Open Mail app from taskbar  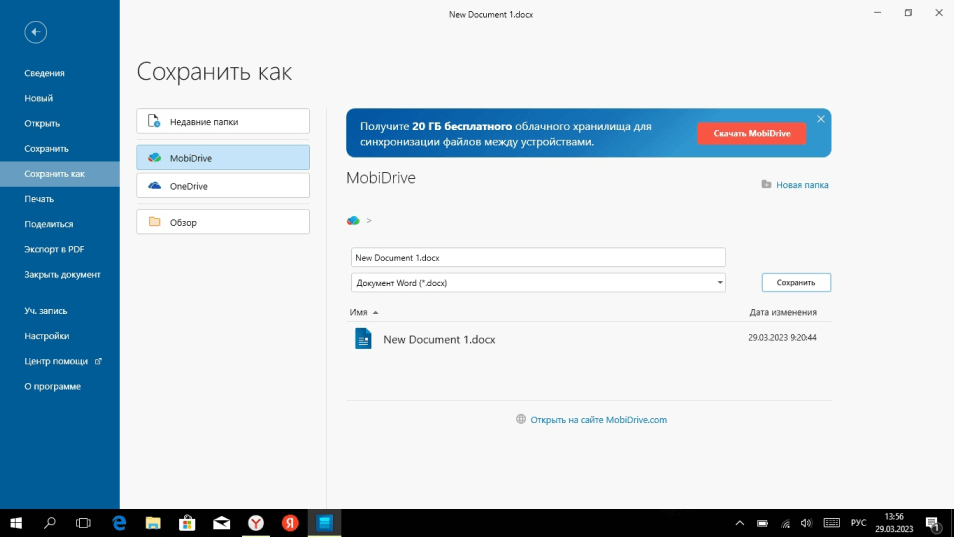(222, 523)
